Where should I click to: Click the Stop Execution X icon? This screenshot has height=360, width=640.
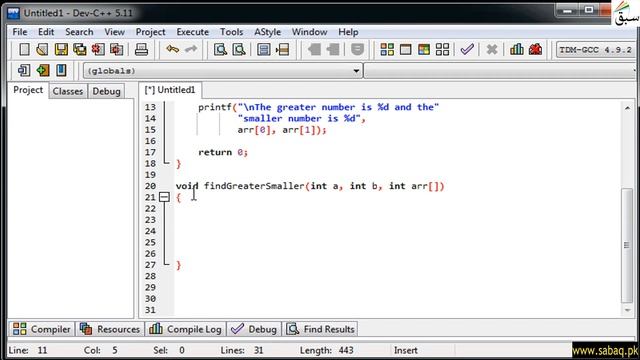[492, 50]
